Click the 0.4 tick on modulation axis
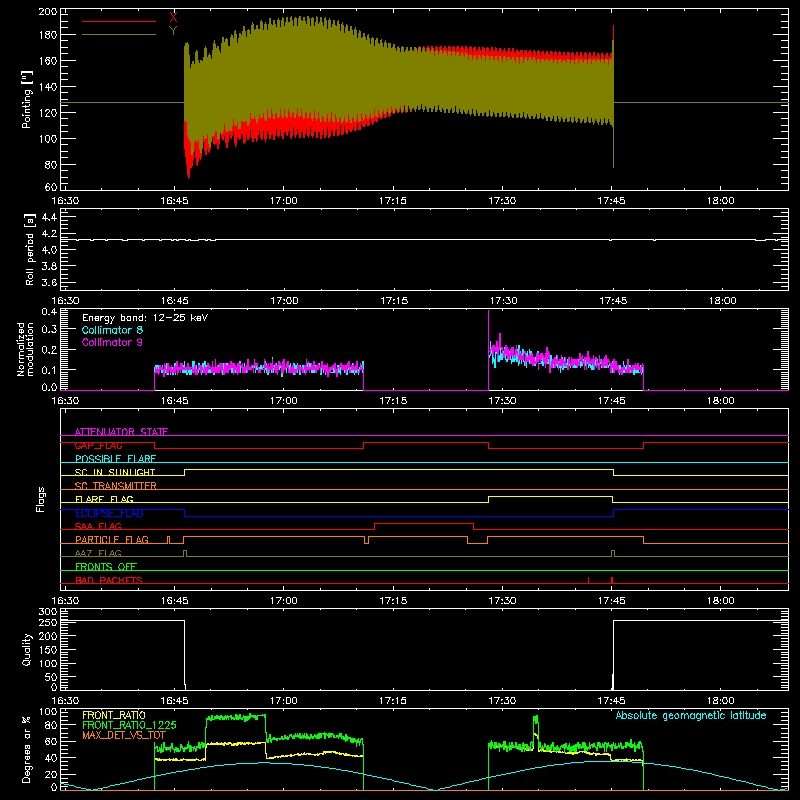Viewport: 800px width, 800px height. point(49,312)
